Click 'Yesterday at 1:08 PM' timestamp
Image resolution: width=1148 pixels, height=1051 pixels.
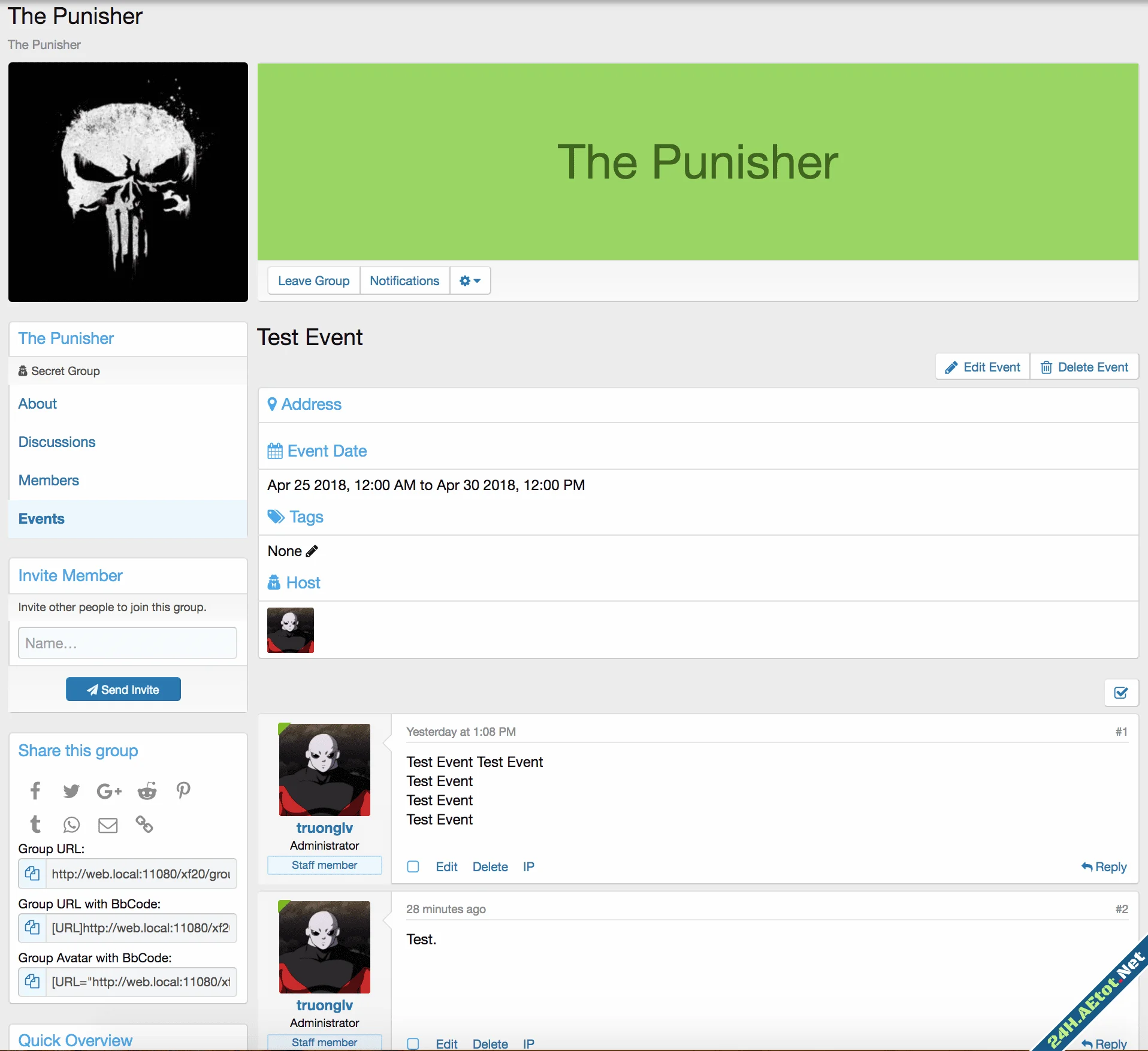461,732
